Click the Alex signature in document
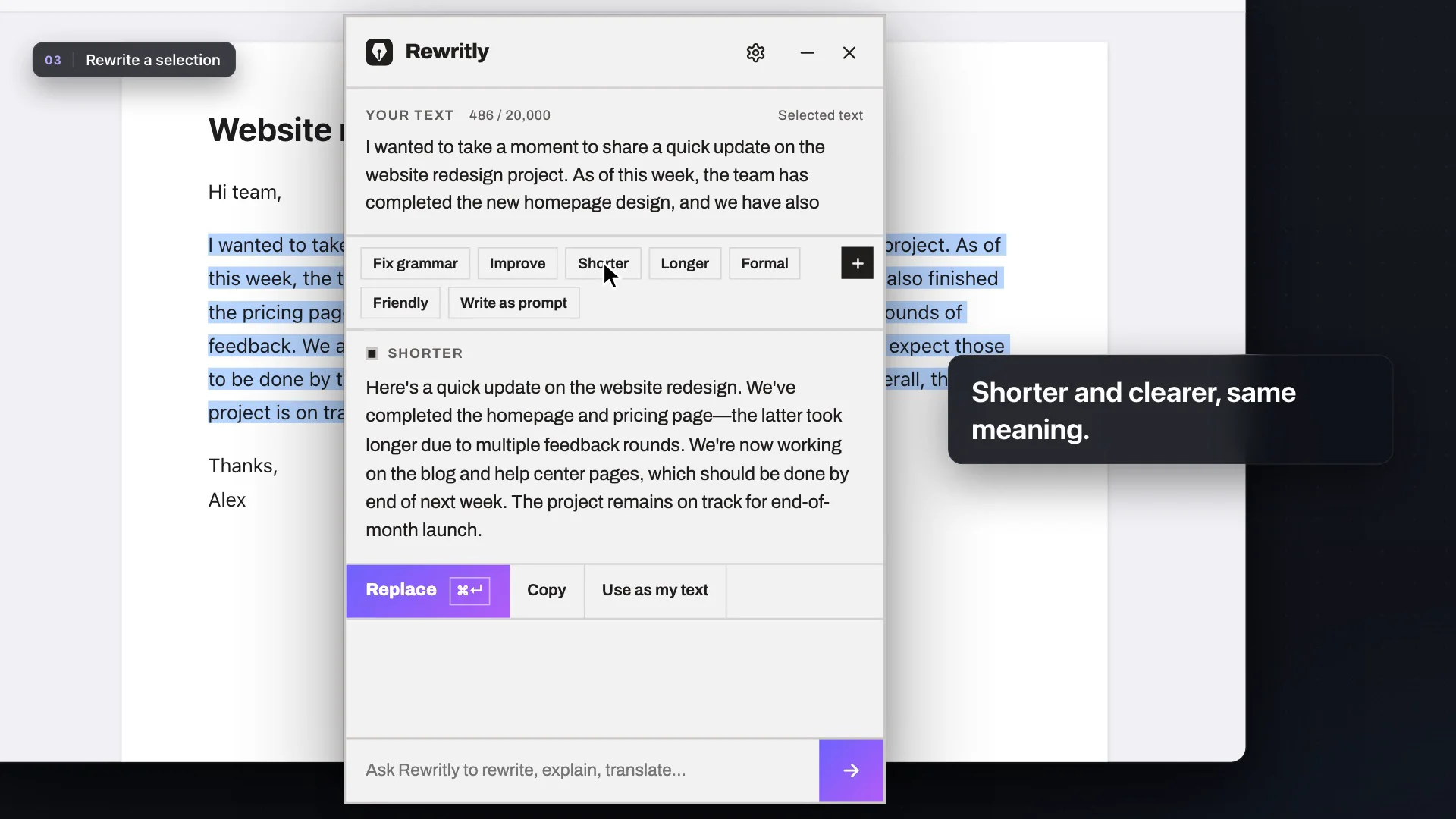Image resolution: width=1456 pixels, height=819 pixels. [227, 500]
